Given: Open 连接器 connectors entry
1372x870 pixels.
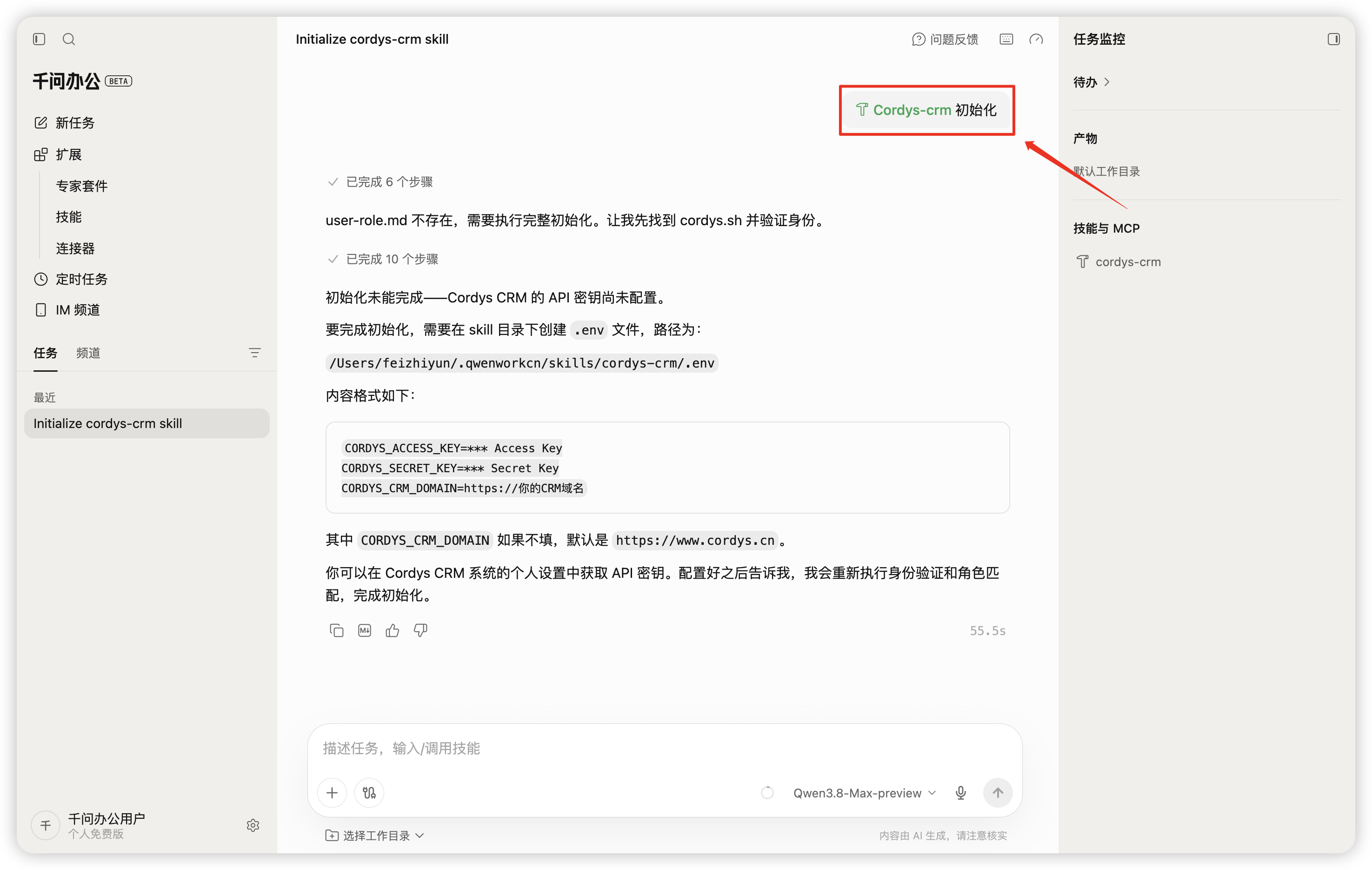Looking at the screenshot, I should (75, 248).
